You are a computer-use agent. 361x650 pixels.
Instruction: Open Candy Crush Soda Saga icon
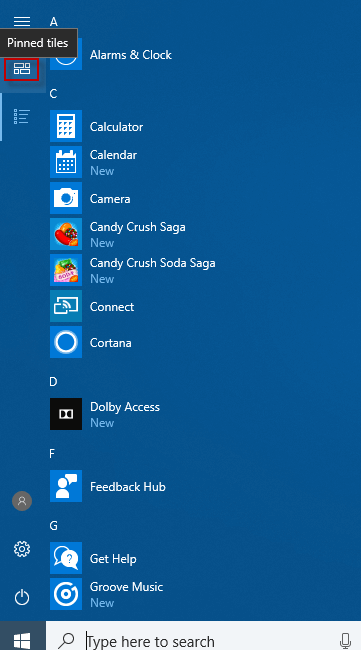66,270
